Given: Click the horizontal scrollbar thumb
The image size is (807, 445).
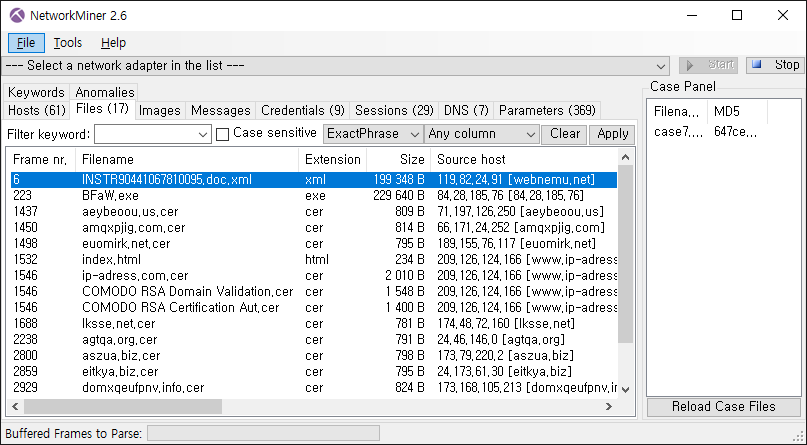Looking at the screenshot, I should (123, 406).
